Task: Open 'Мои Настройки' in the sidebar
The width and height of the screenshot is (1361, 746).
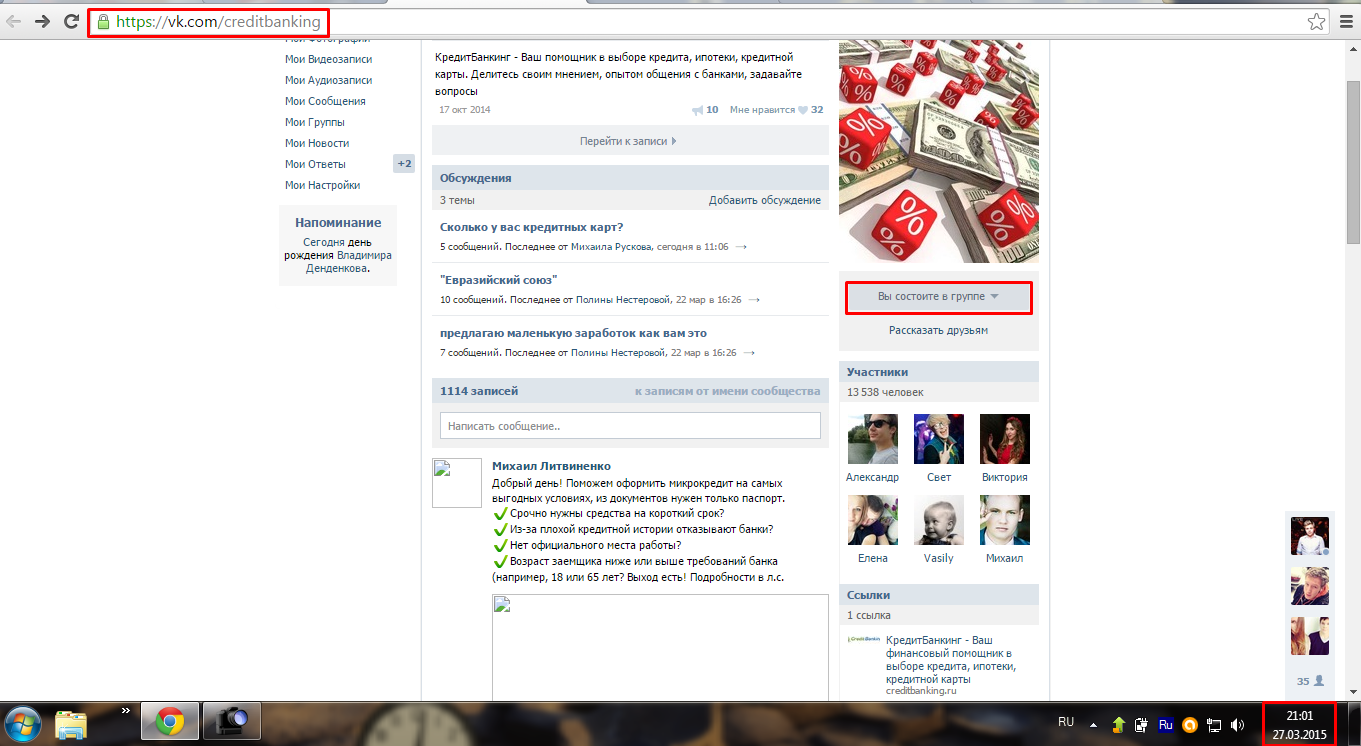Action: click(322, 185)
